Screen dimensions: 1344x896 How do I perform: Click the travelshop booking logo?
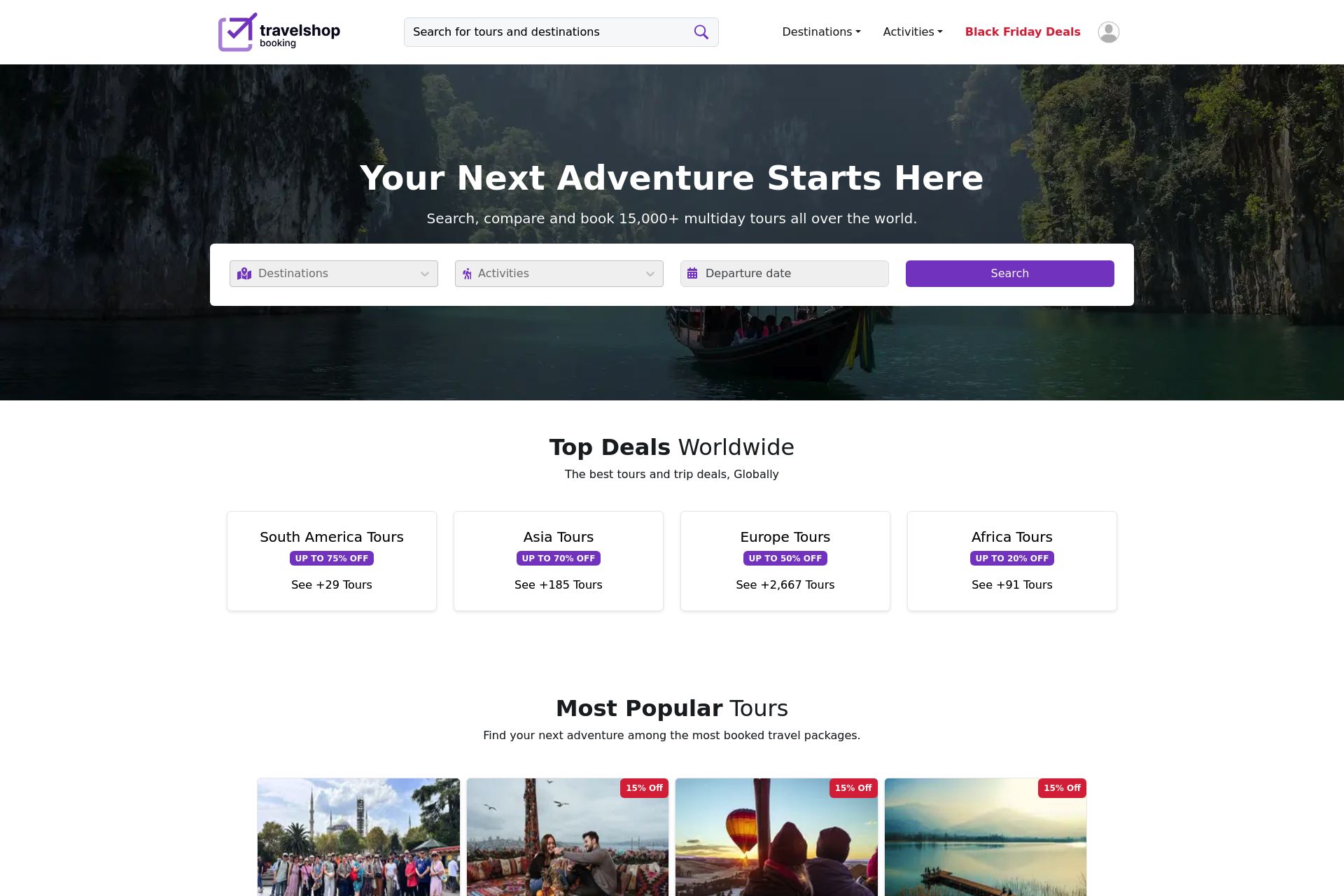point(279,32)
